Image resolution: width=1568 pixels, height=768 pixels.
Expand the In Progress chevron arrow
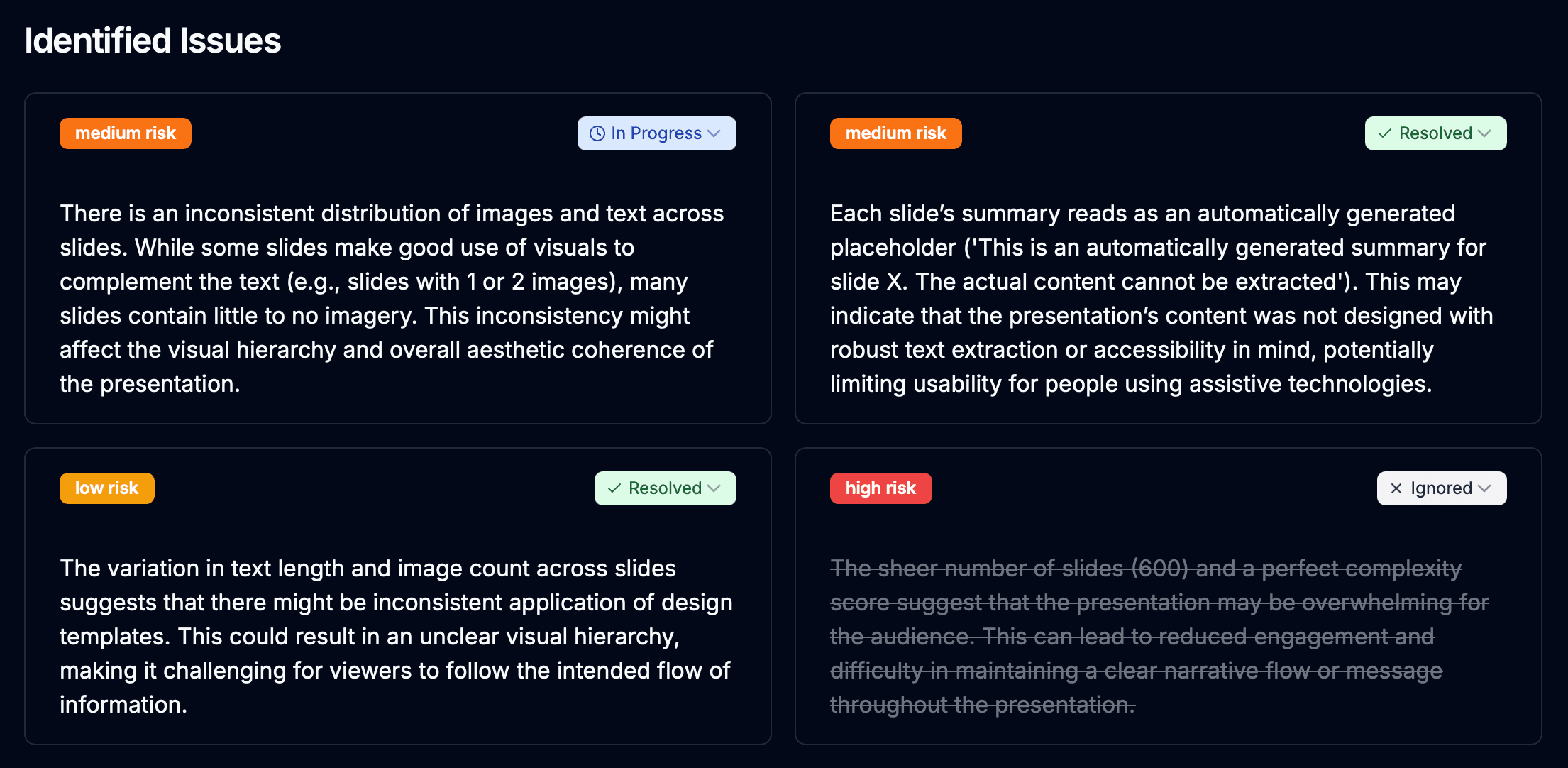pos(714,133)
